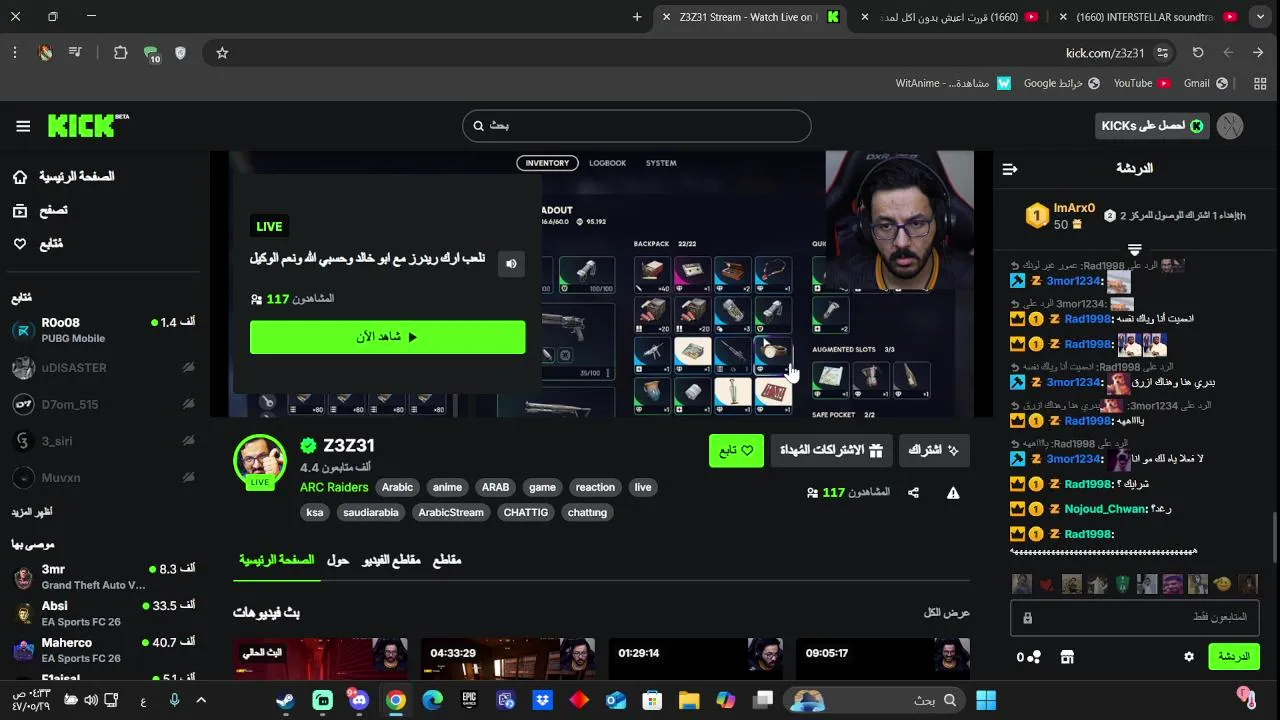Switch to the INTERSTELLAR soundtrack YouTube tab
Image resolution: width=1280 pixels, height=720 pixels.
pos(1148,17)
